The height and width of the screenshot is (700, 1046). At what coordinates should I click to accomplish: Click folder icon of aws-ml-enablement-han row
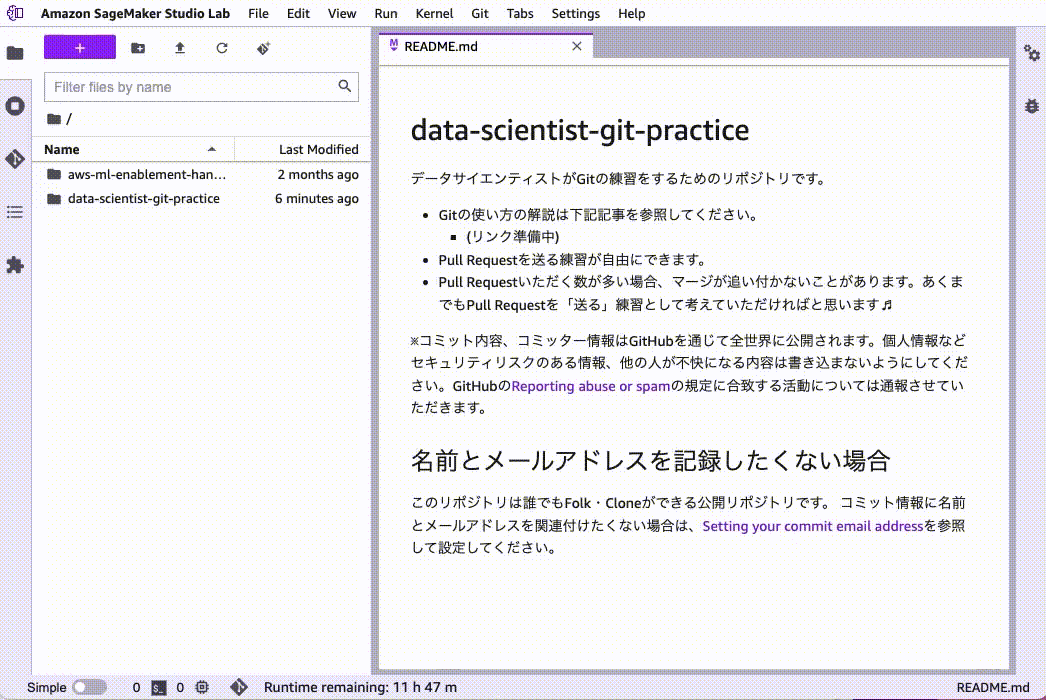[x=54, y=174]
